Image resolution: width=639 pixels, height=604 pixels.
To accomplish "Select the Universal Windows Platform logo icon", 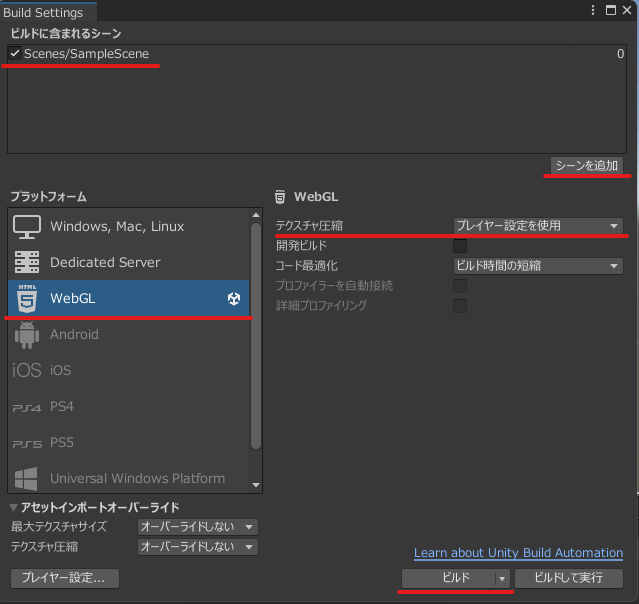I will pyautogui.click(x=26, y=478).
